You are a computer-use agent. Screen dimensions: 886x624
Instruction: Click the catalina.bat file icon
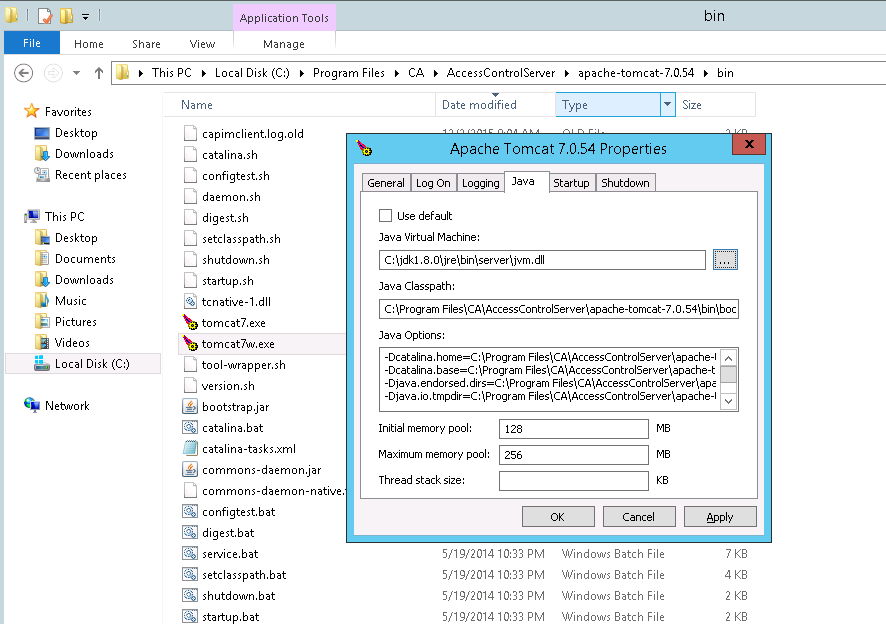point(190,428)
